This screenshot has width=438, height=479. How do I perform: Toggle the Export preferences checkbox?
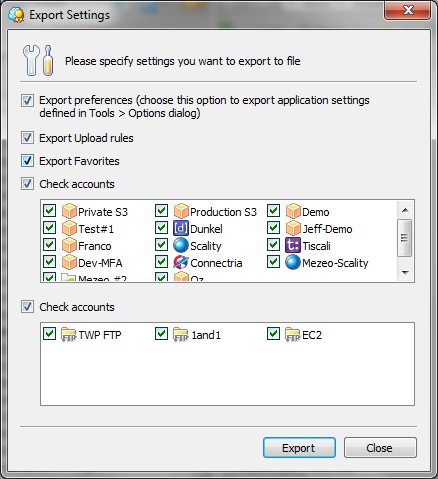click(27, 100)
